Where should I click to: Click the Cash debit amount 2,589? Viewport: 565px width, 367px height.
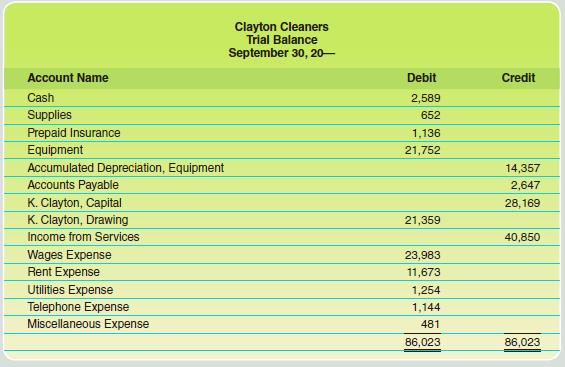tap(426, 98)
